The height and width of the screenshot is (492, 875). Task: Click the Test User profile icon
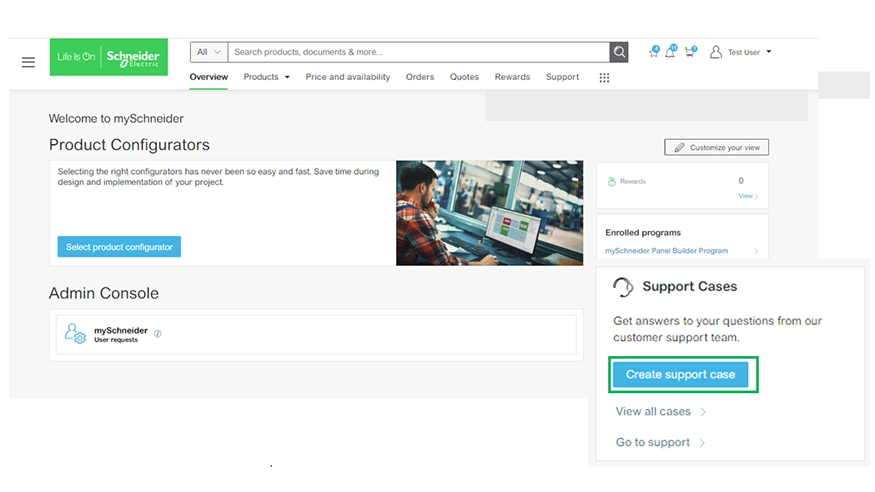tap(715, 52)
